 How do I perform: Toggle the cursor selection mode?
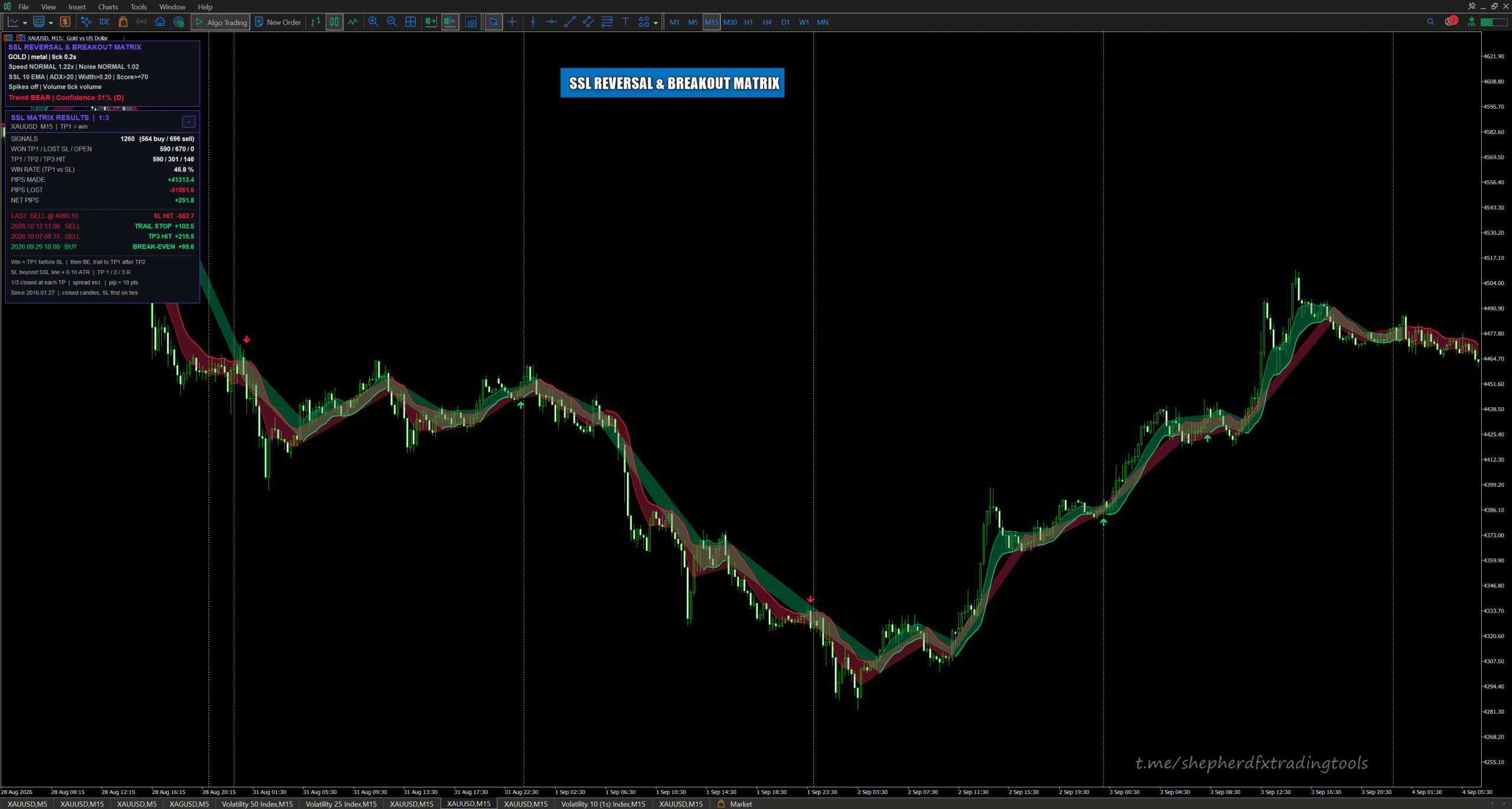coord(494,22)
